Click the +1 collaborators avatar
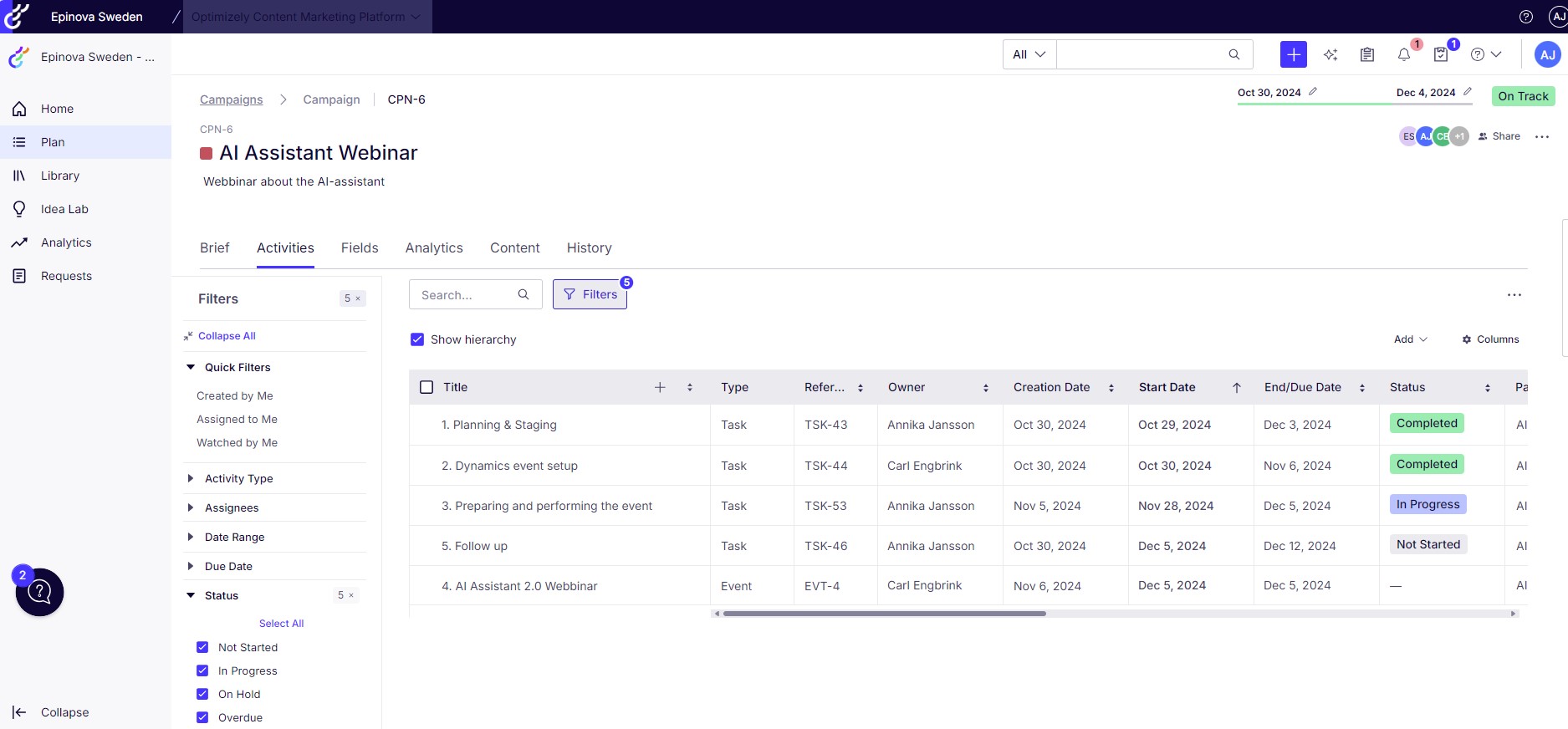The width and height of the screenshot is (1568, 729). click(1459, 136)
